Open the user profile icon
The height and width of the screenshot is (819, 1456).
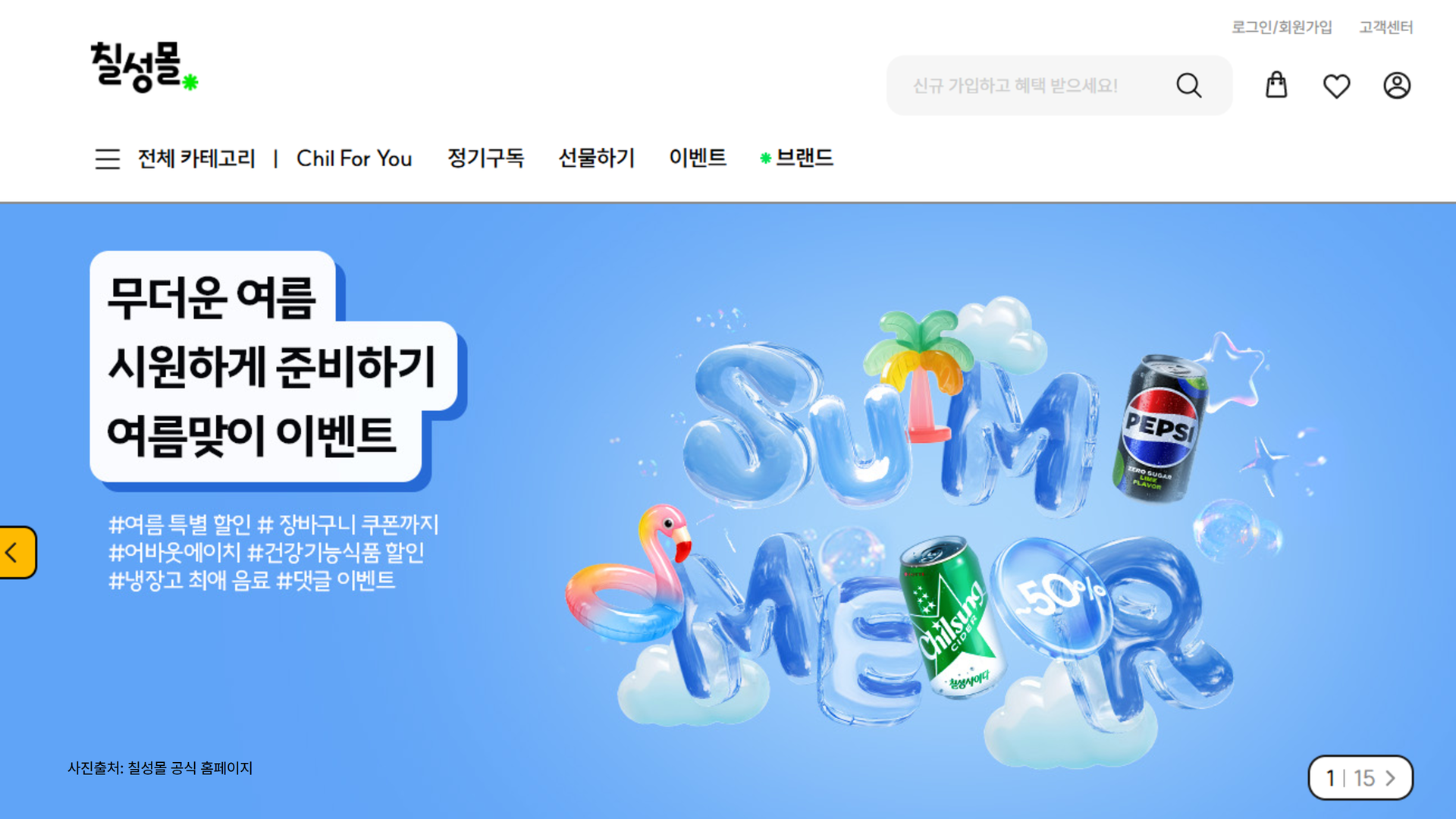[x=1397, y=86]
